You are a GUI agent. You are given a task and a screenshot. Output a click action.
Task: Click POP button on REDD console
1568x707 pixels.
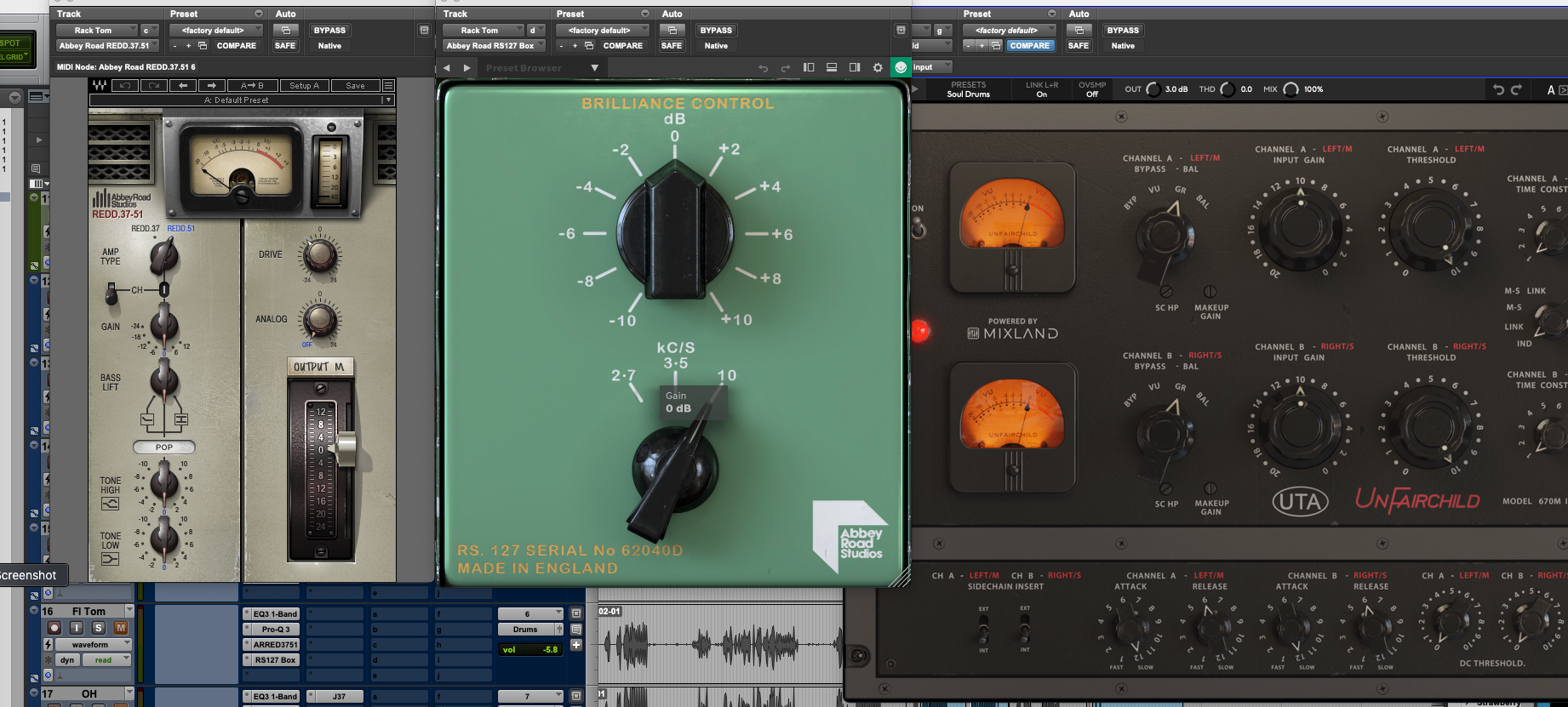[164, 447]
